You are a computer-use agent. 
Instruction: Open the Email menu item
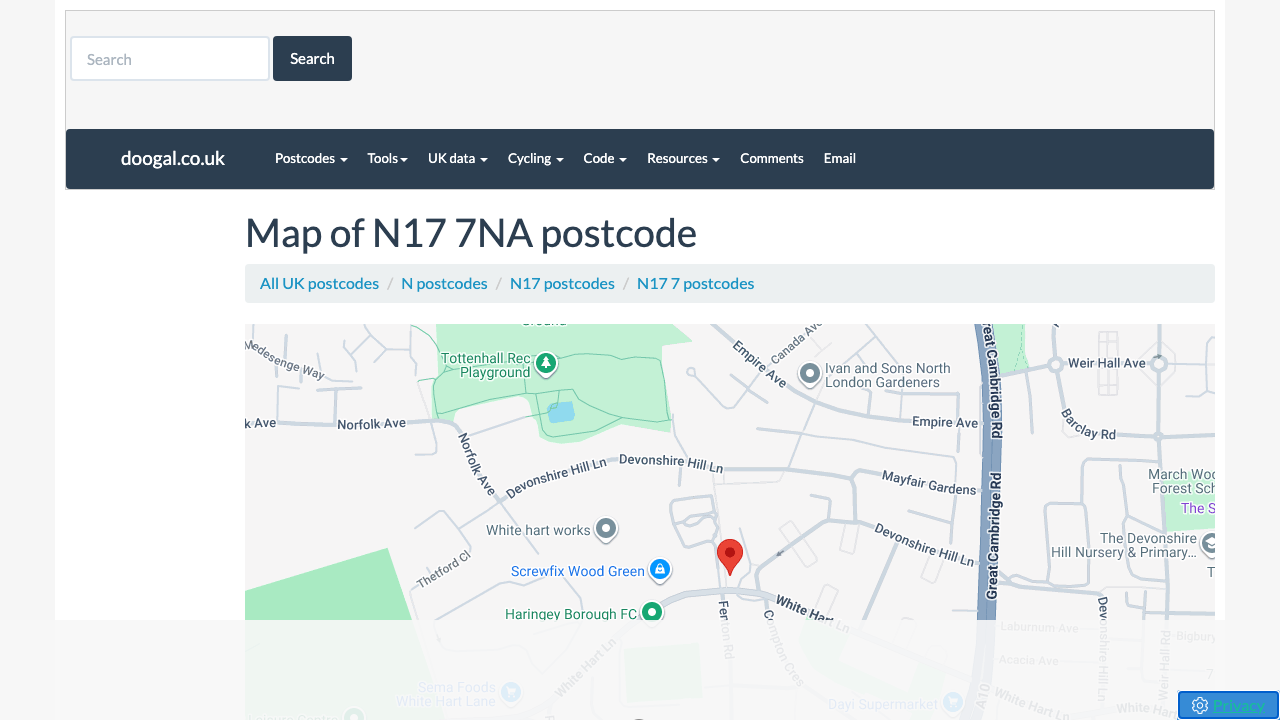839,158
